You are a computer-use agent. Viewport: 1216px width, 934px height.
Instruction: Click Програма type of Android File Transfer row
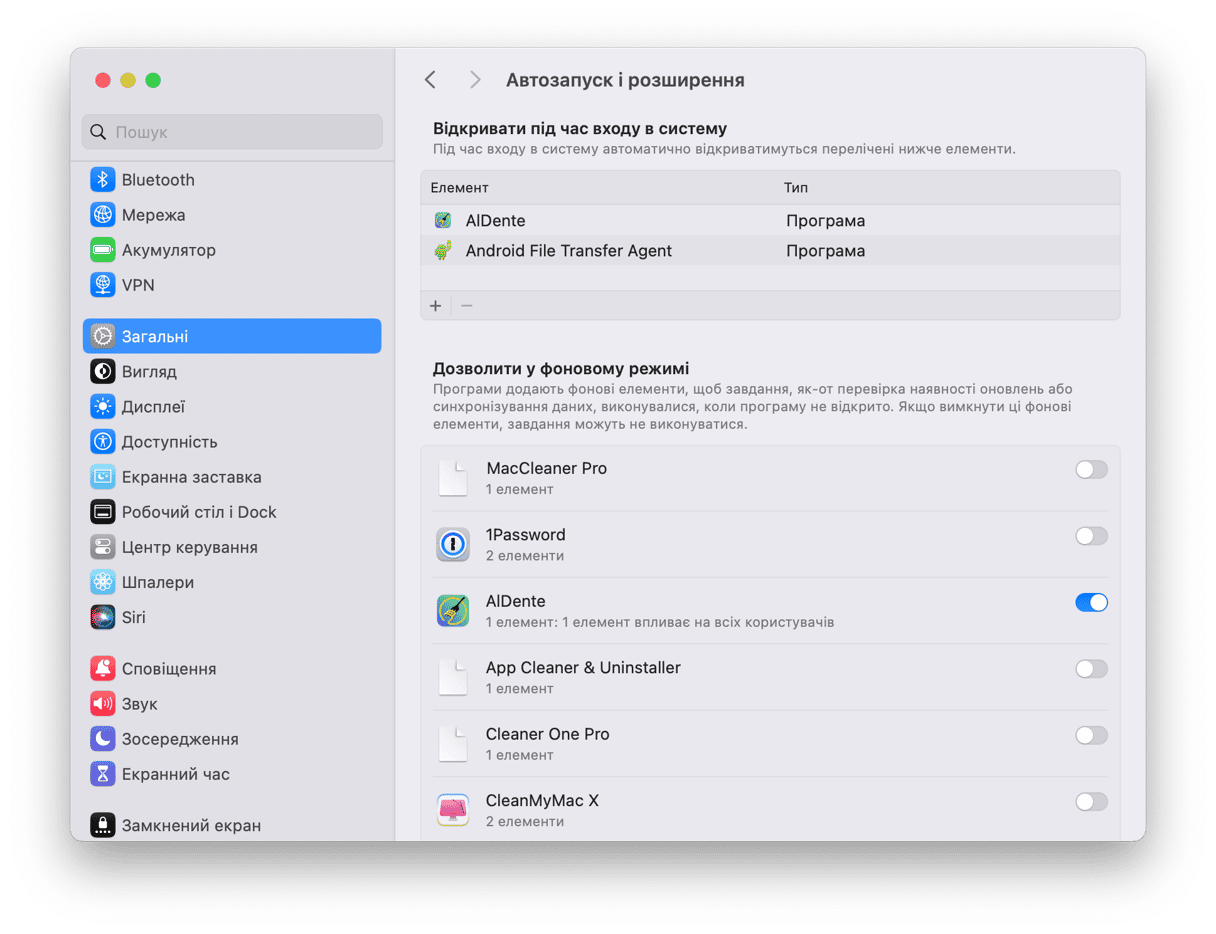pos(825,251)
